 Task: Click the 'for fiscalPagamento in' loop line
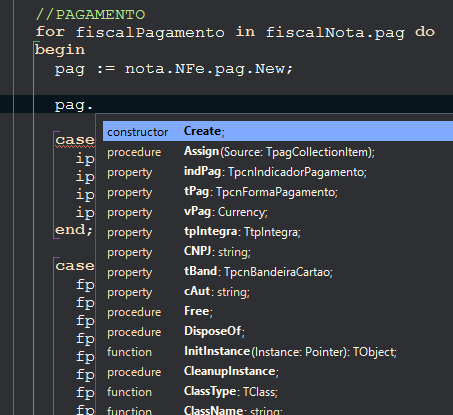coord(235,32)
